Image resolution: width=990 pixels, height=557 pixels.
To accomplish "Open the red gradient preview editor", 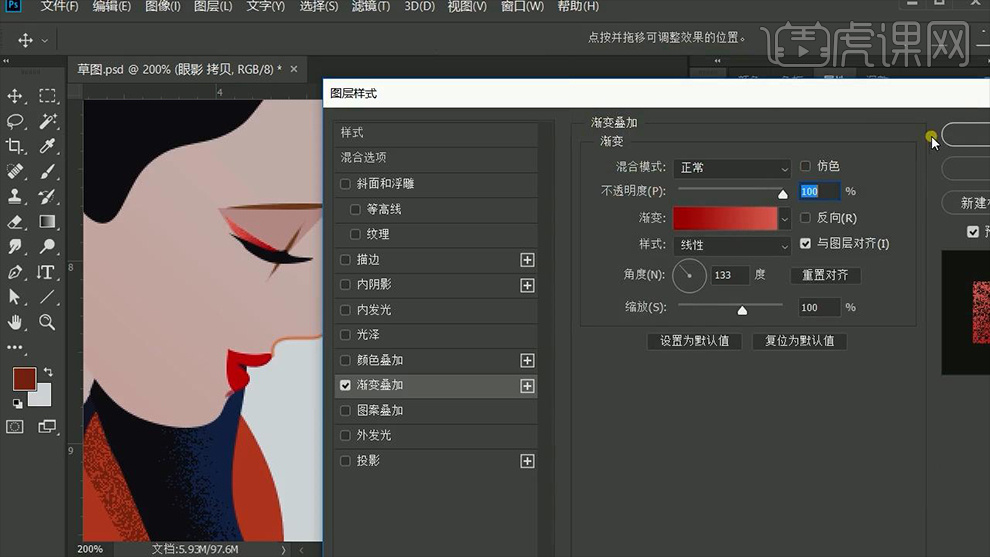I will [725, 218].
